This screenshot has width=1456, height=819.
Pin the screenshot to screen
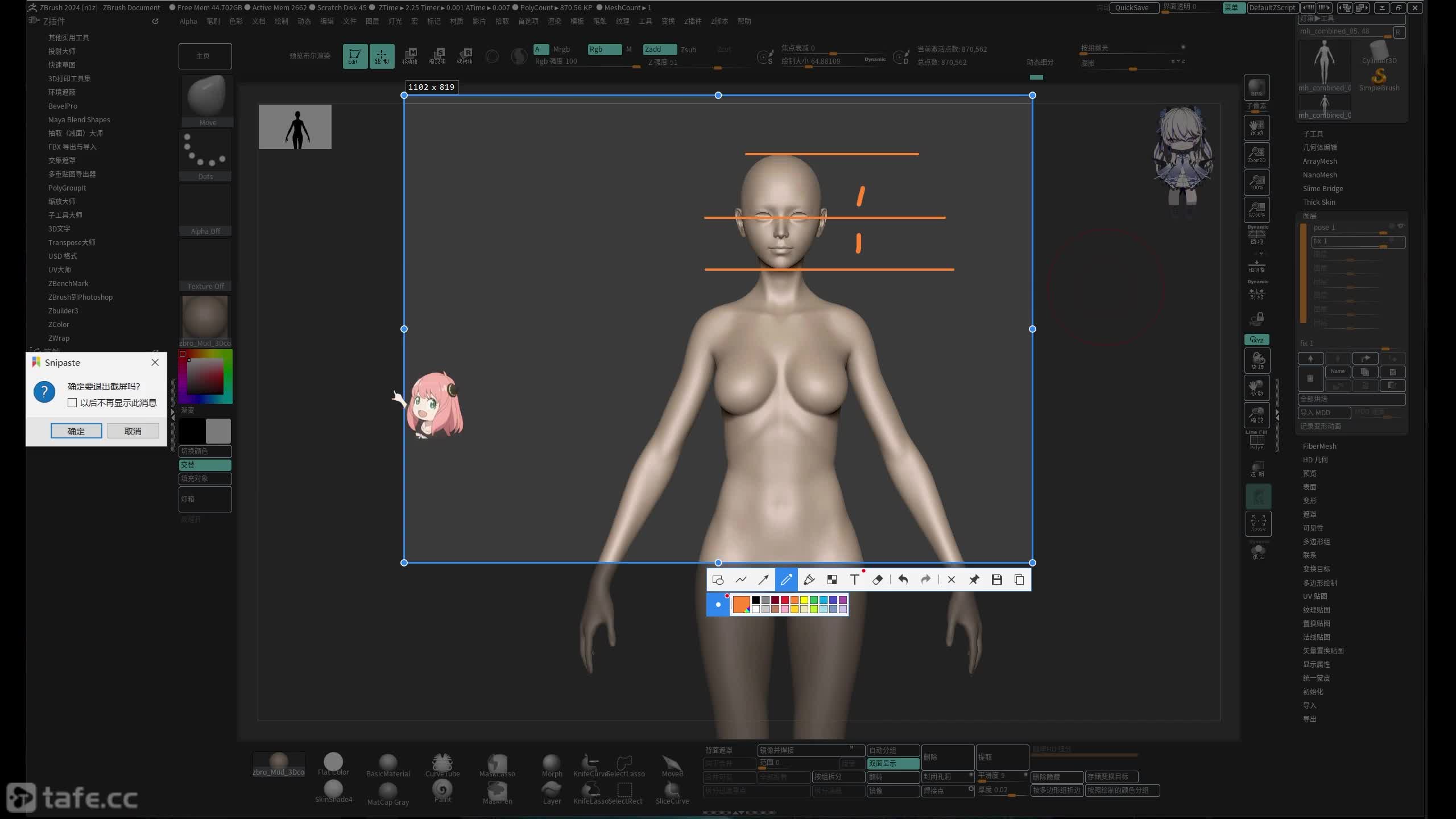point(974,580)
